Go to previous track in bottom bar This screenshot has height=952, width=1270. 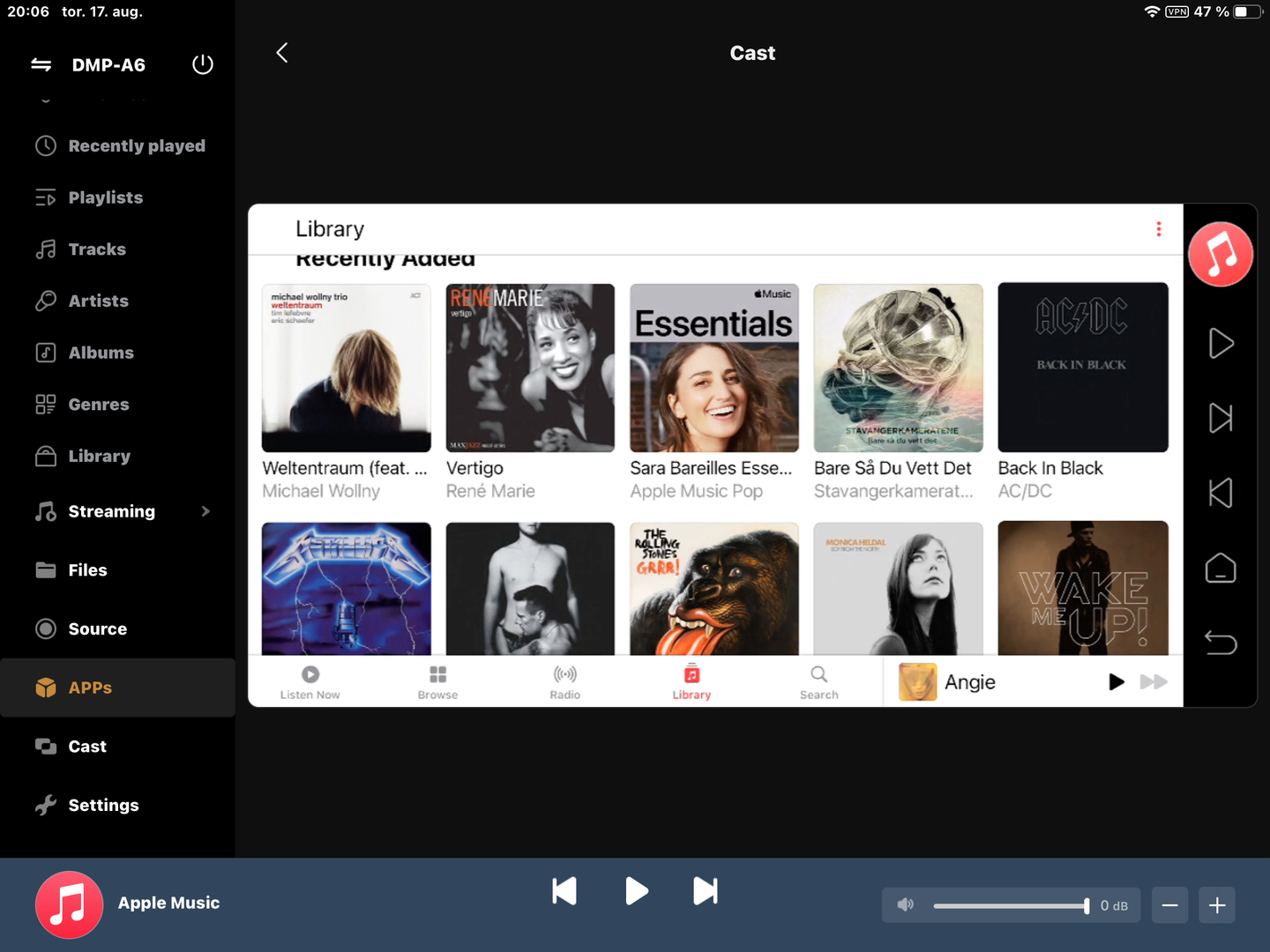(564, 891)
